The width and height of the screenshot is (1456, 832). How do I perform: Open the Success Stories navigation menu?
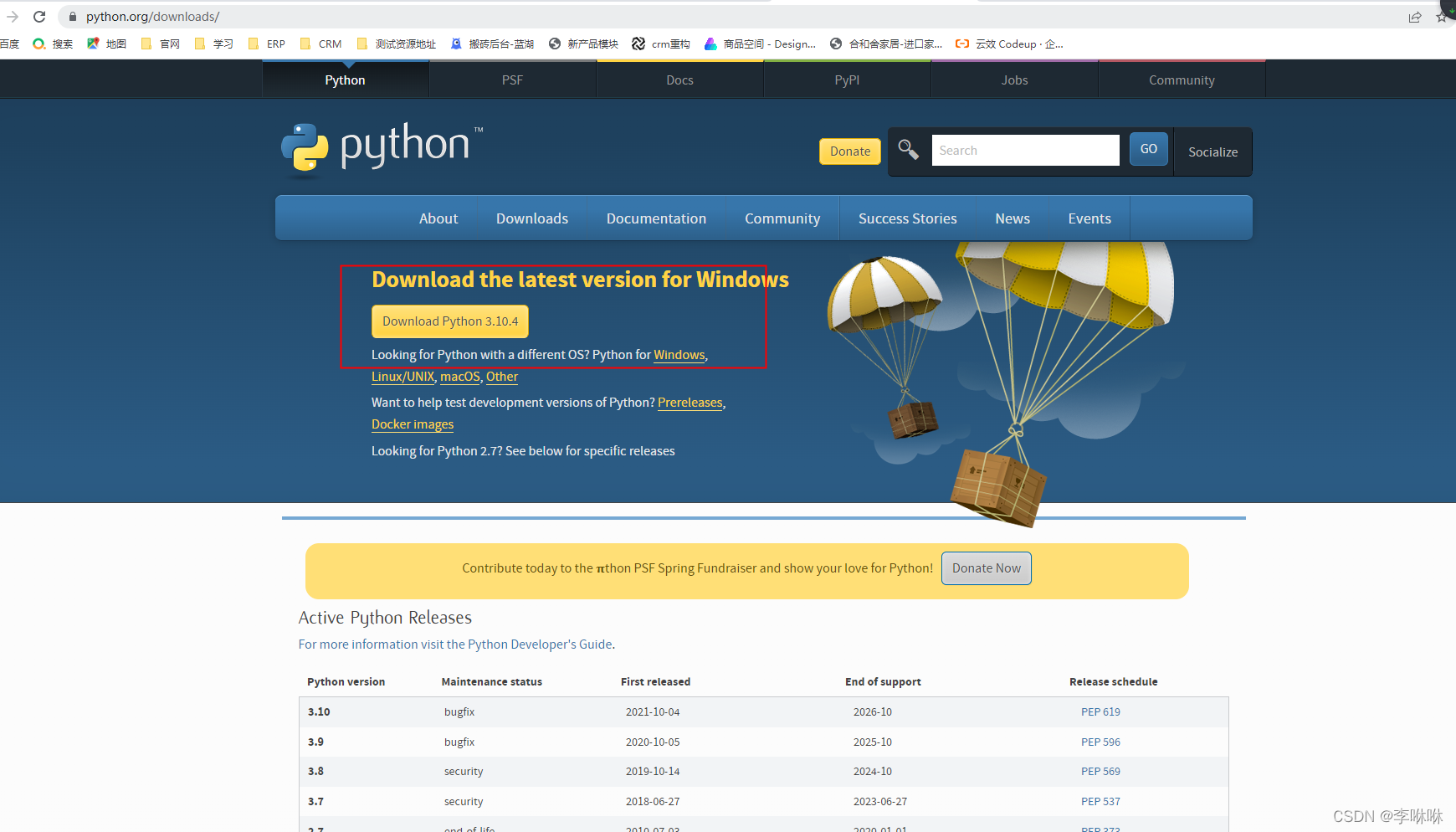tap(908, 218)
